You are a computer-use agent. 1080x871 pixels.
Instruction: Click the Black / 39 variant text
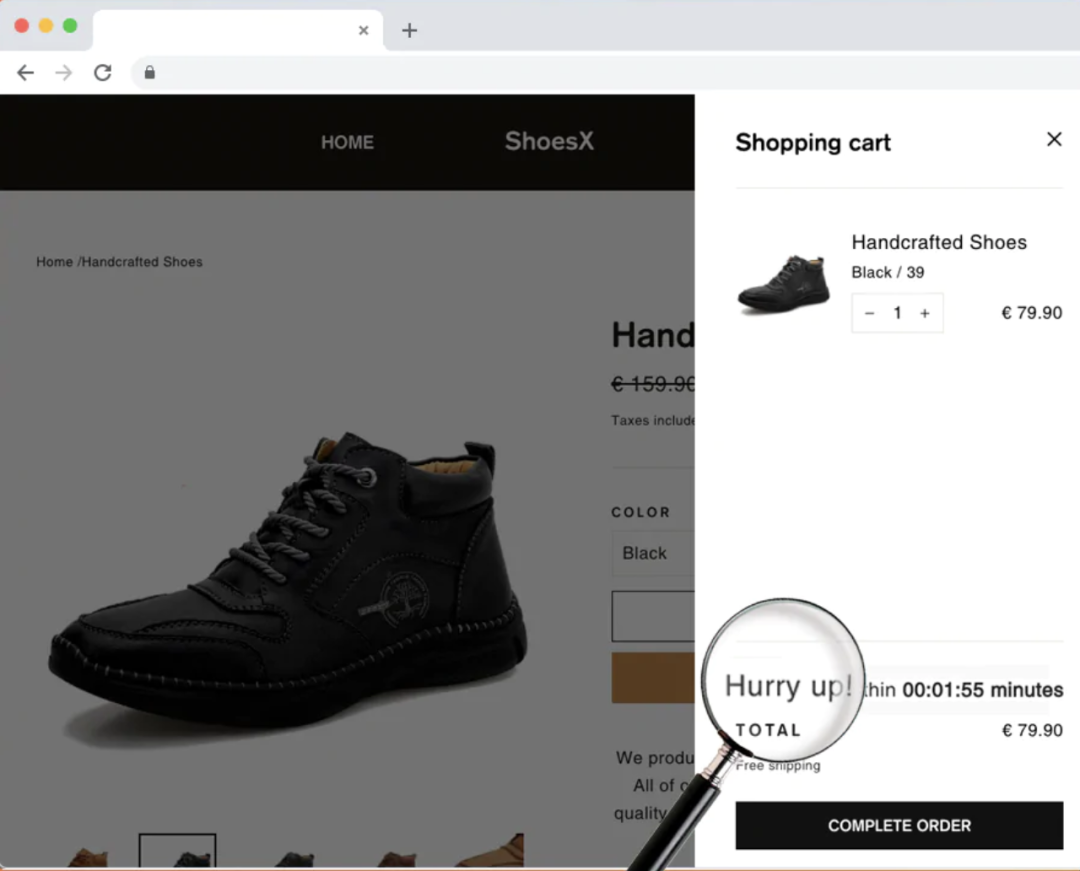pyautogui.click(x=888, y=273)
